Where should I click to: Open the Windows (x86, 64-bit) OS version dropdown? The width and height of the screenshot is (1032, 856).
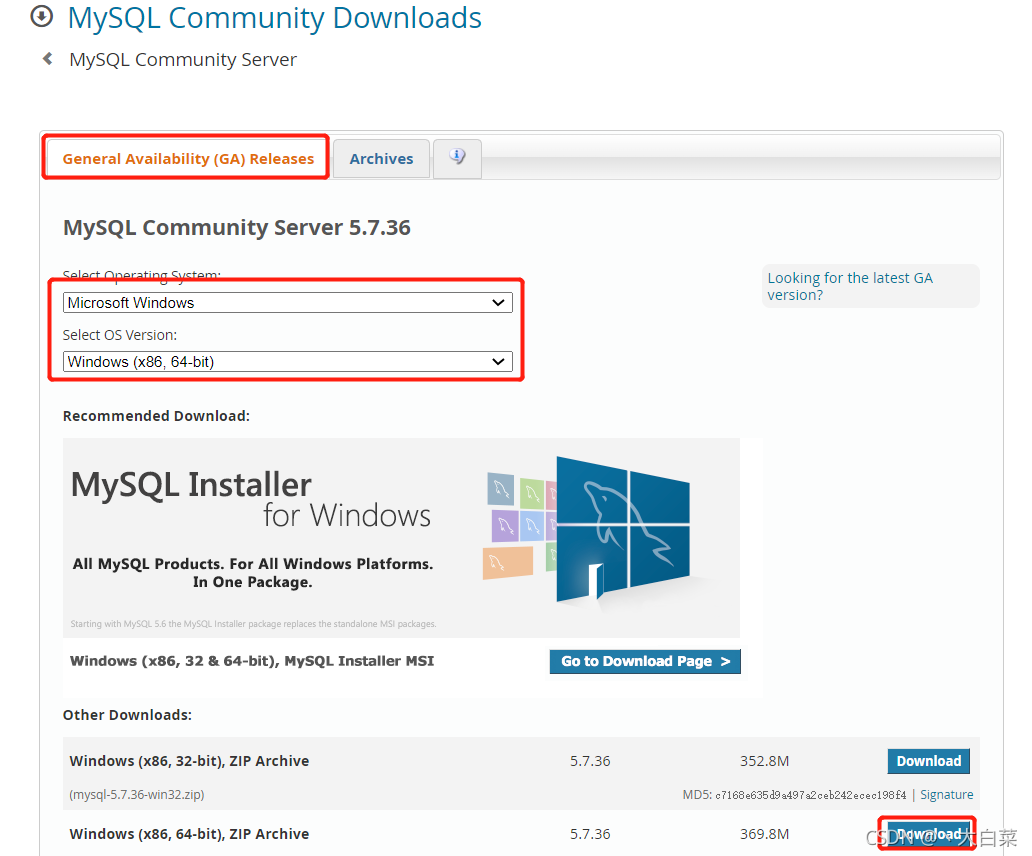[288, 362]
